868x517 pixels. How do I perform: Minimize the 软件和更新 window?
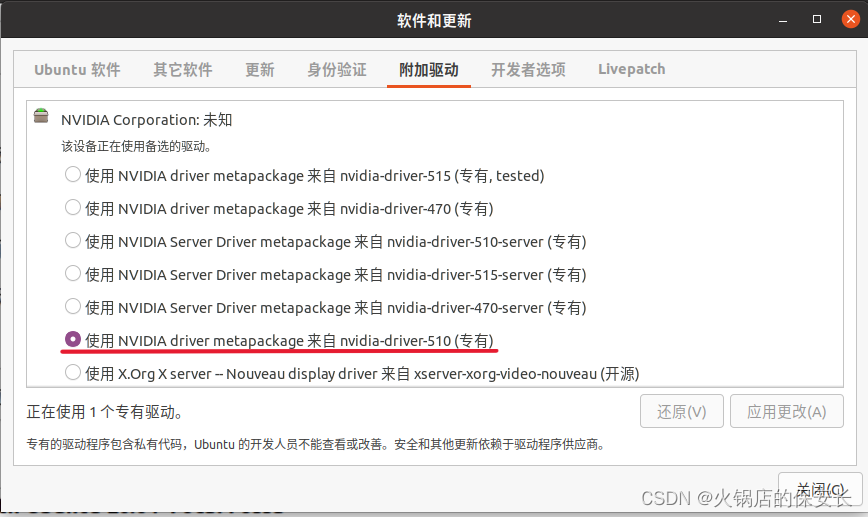783,20
